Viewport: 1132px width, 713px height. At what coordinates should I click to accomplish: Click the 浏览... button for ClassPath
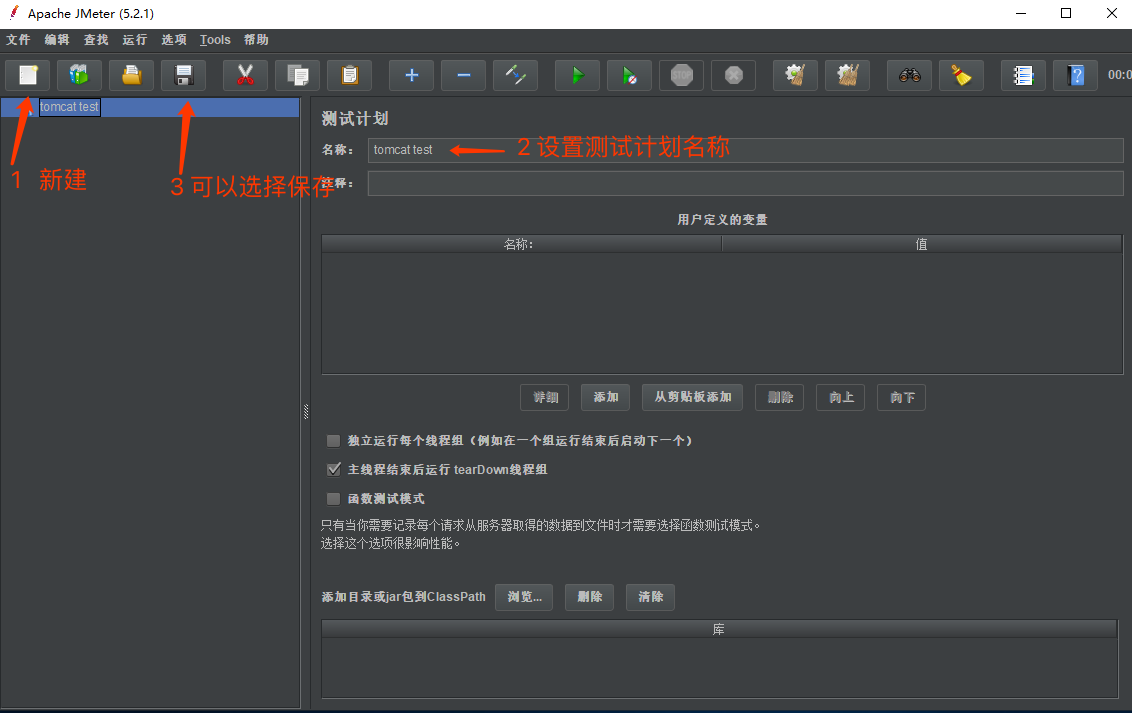[524, 597]
